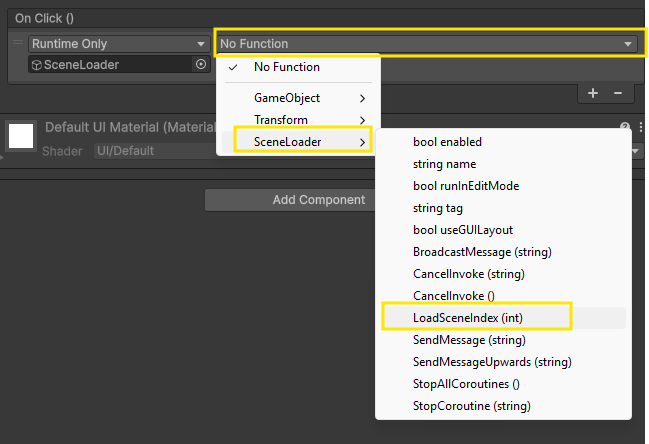Select bool enabled property
The width and height of the screenshot is (649, 444).
503,142
